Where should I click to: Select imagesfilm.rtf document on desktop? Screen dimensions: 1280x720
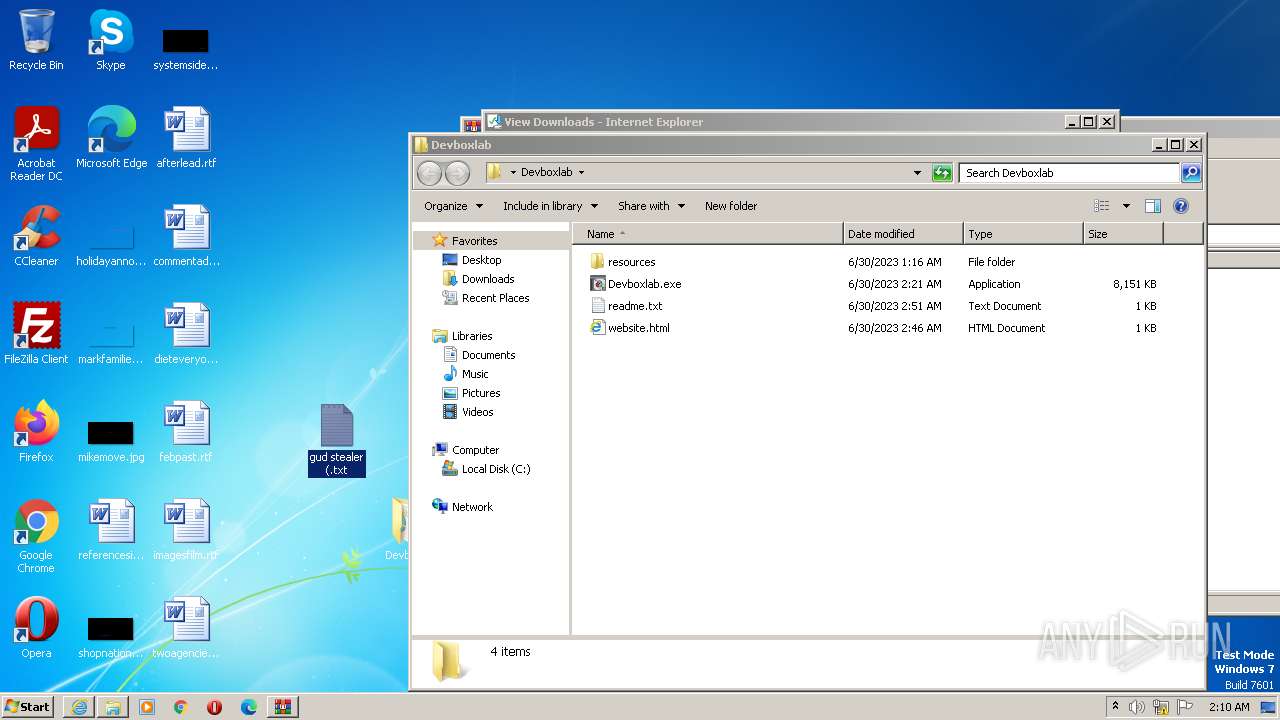point(186,530)
